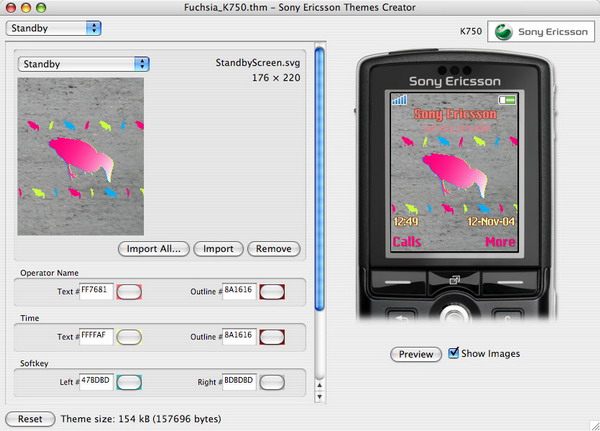This screenshot has height=431, width=600.
Task: Open the top Standby category dropdown
Action: (54, 28)
